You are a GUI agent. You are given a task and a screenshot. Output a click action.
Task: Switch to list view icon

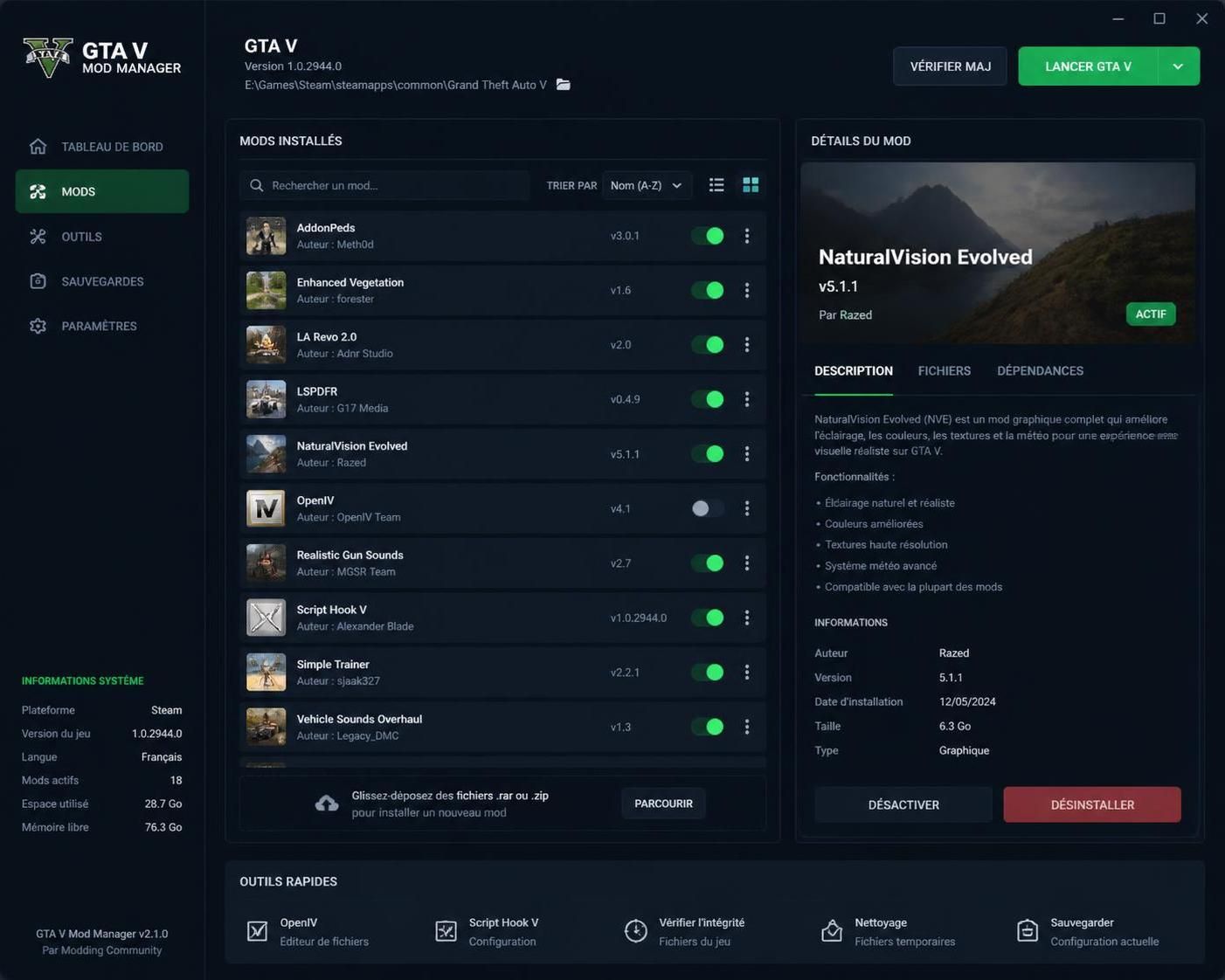point(716,185)
